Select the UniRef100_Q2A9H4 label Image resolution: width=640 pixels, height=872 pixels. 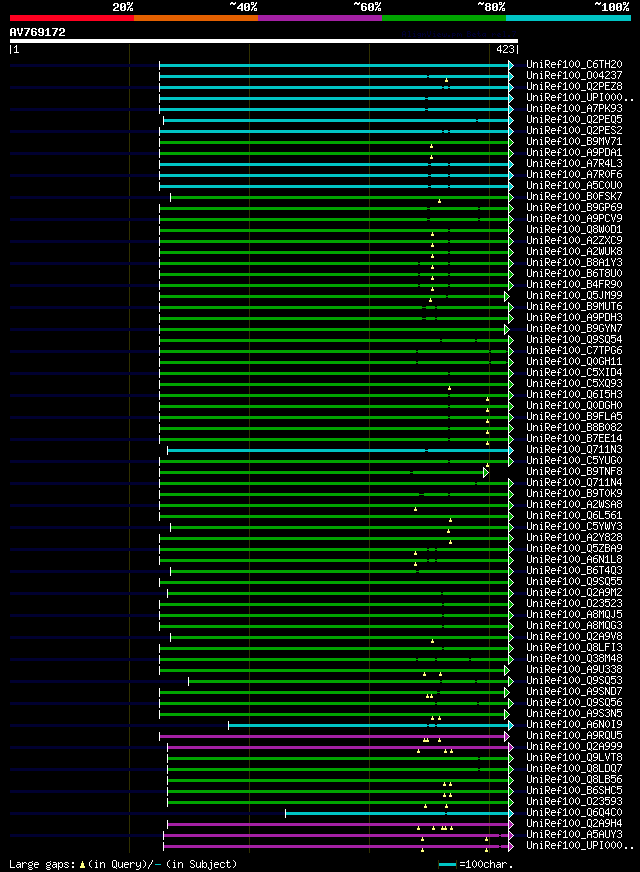pos(574,824)
